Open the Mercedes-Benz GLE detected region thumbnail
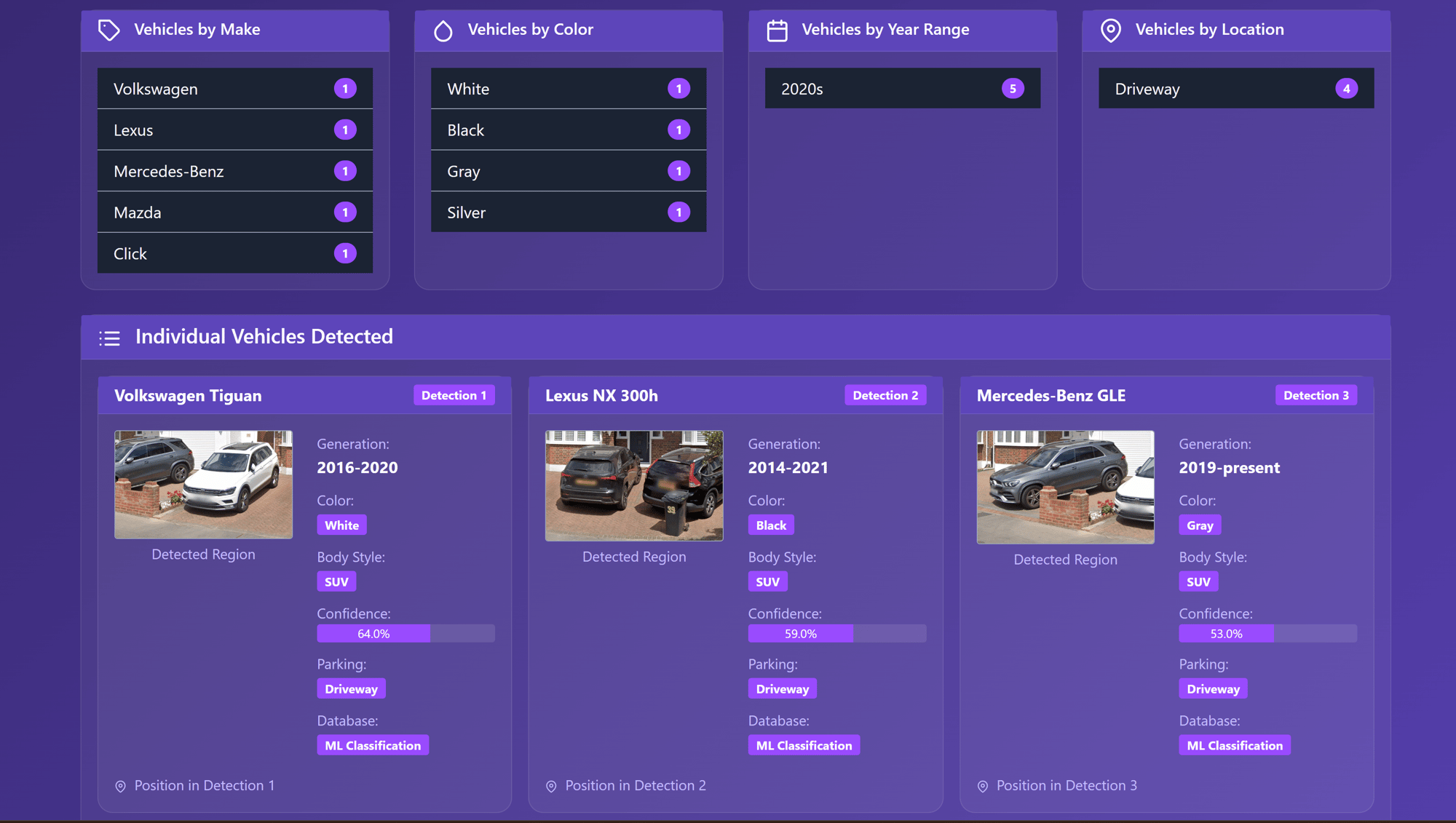Viewport: 1456px width, 823px height. pyautogui.click(x=1065, y=488)
